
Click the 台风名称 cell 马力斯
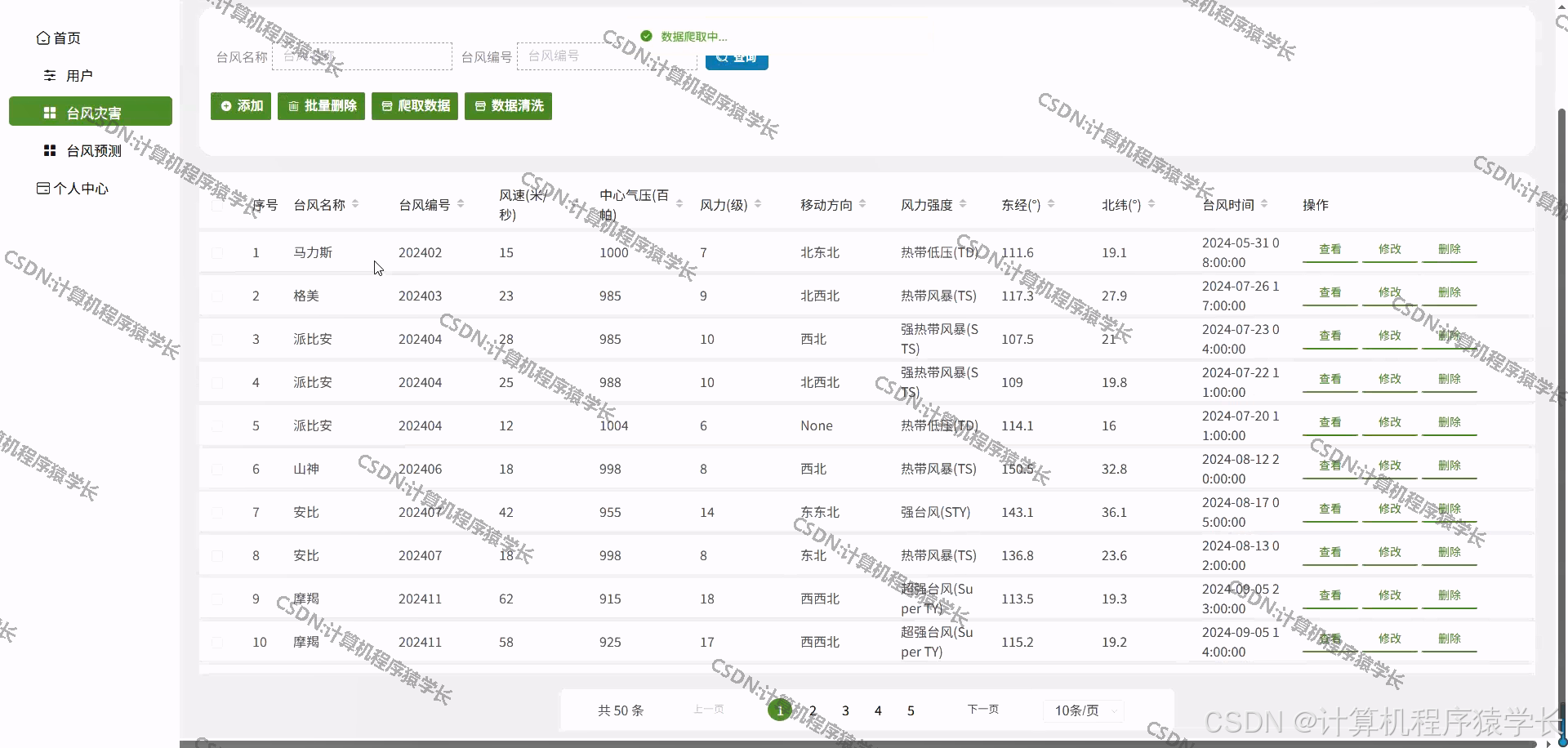point(313,253)
